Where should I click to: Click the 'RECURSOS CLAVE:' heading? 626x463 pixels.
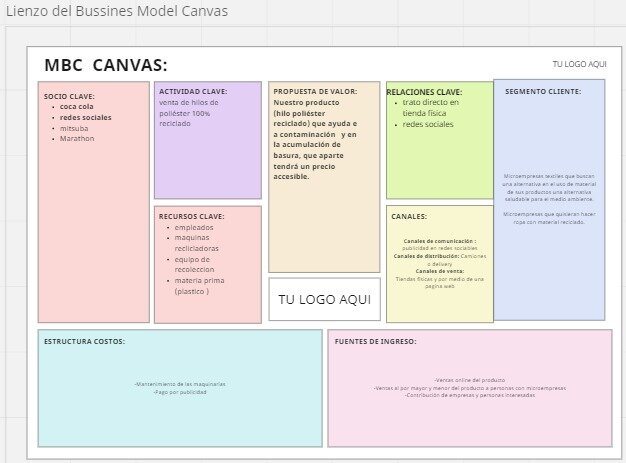point(192,216)
